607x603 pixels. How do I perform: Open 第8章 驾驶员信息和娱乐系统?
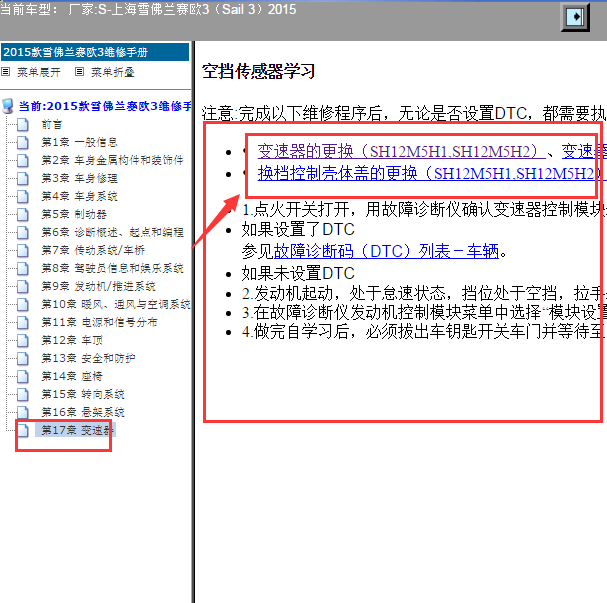click(112, 268)
